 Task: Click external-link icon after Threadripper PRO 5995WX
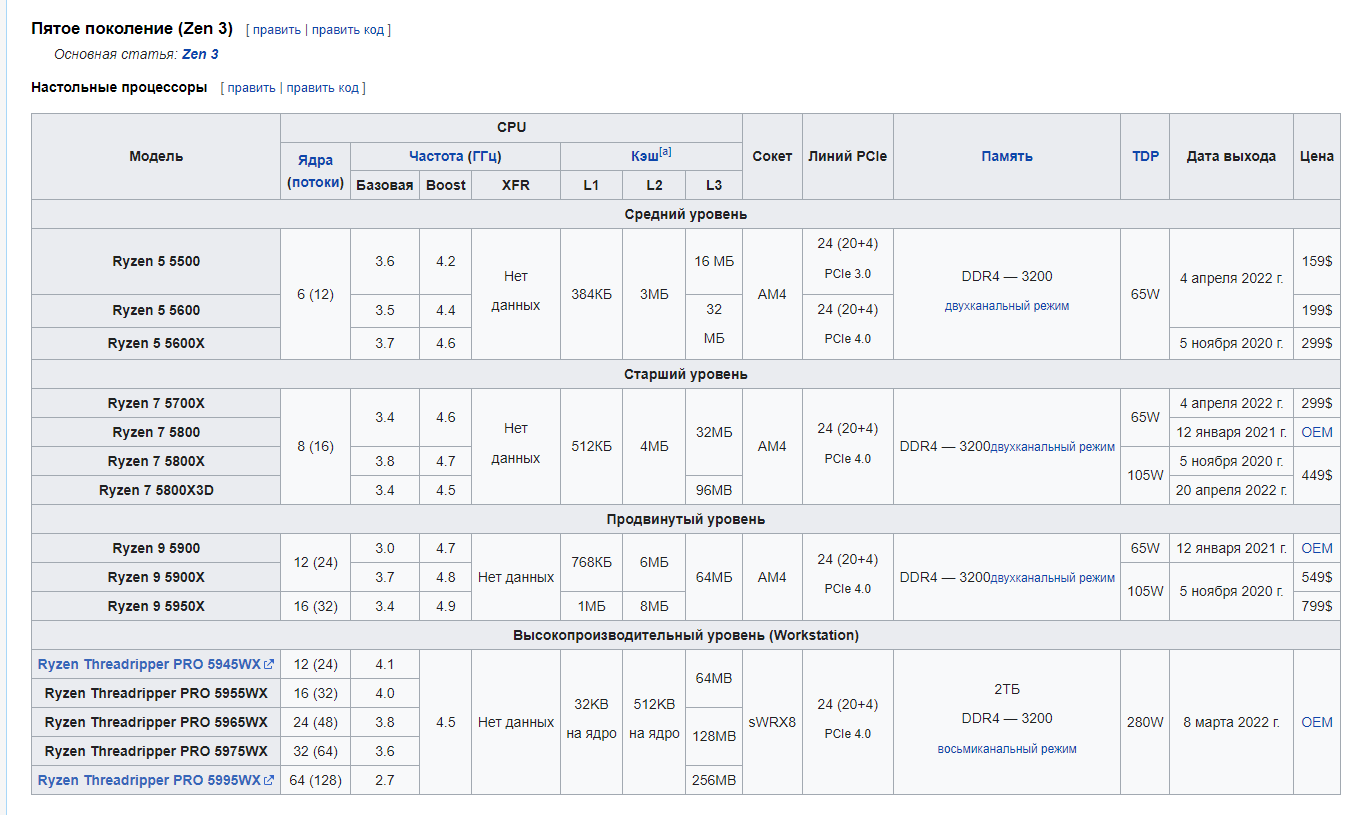(x=269, y=780)
